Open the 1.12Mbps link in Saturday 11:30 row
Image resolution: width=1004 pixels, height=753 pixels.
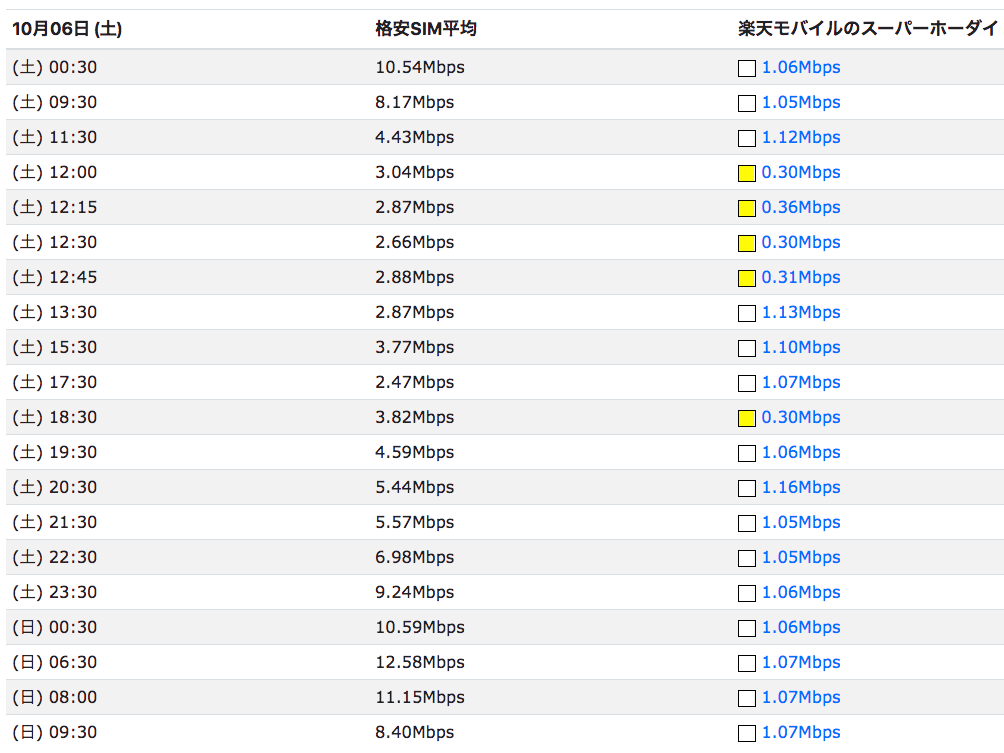pos(800,137)
